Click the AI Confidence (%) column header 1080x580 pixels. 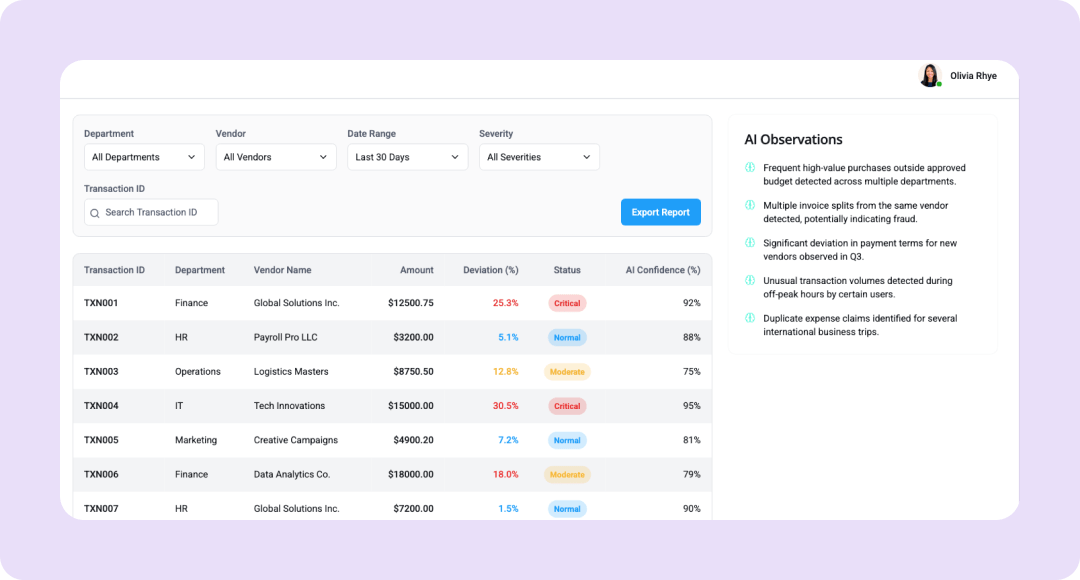coord(662,270)
